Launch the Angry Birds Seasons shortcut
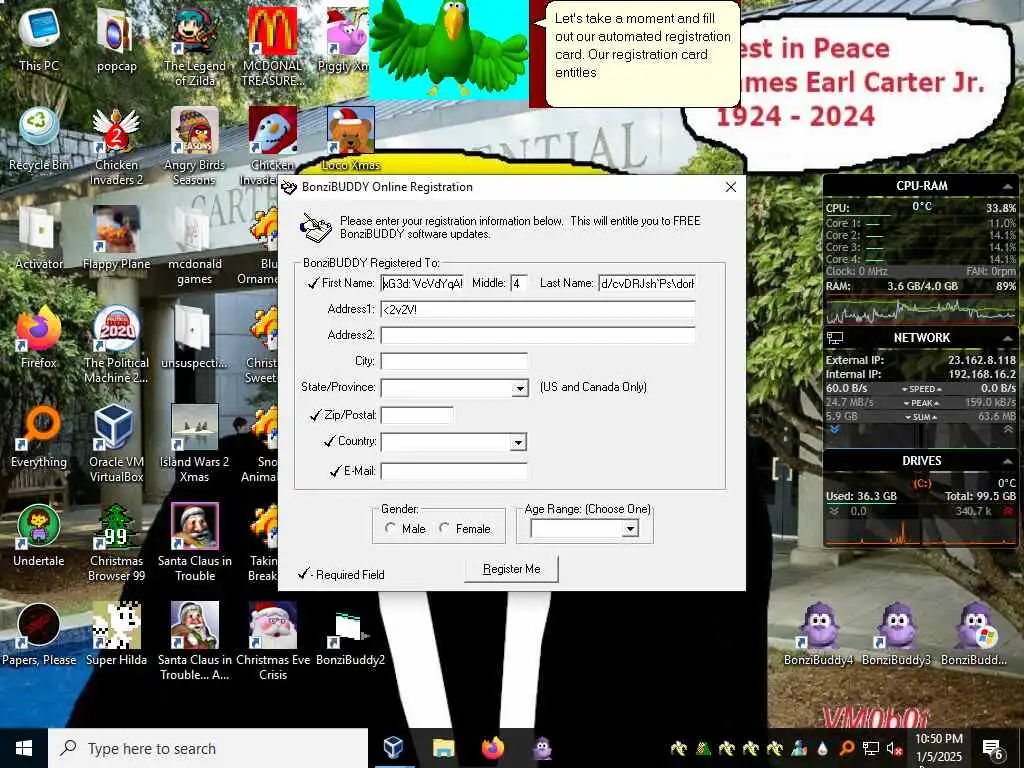 click(x=195, y=146)
